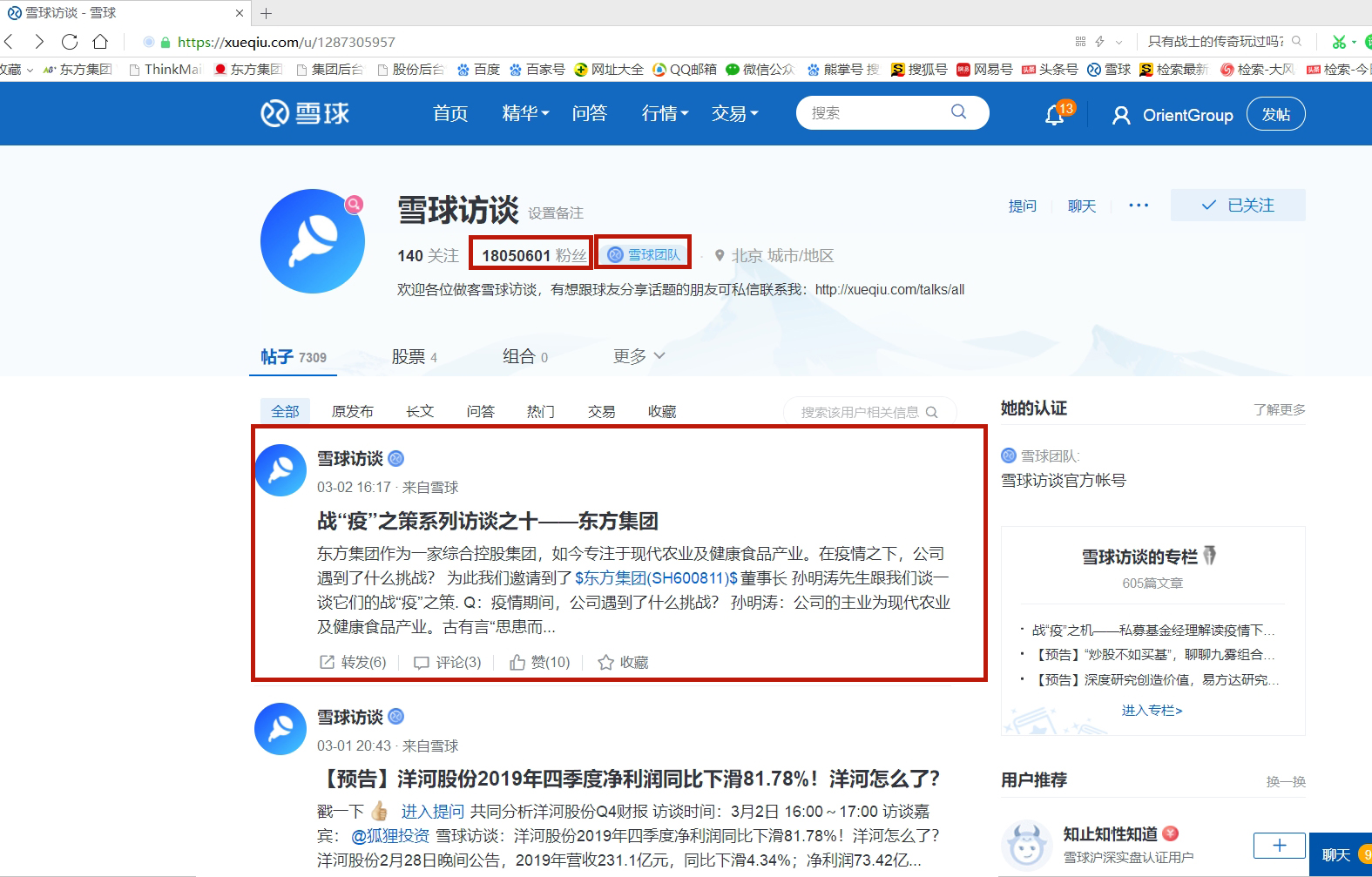Open the 微信公众 bookmark
Screen dimensions: 1372x877
click(x=760, y=70)
